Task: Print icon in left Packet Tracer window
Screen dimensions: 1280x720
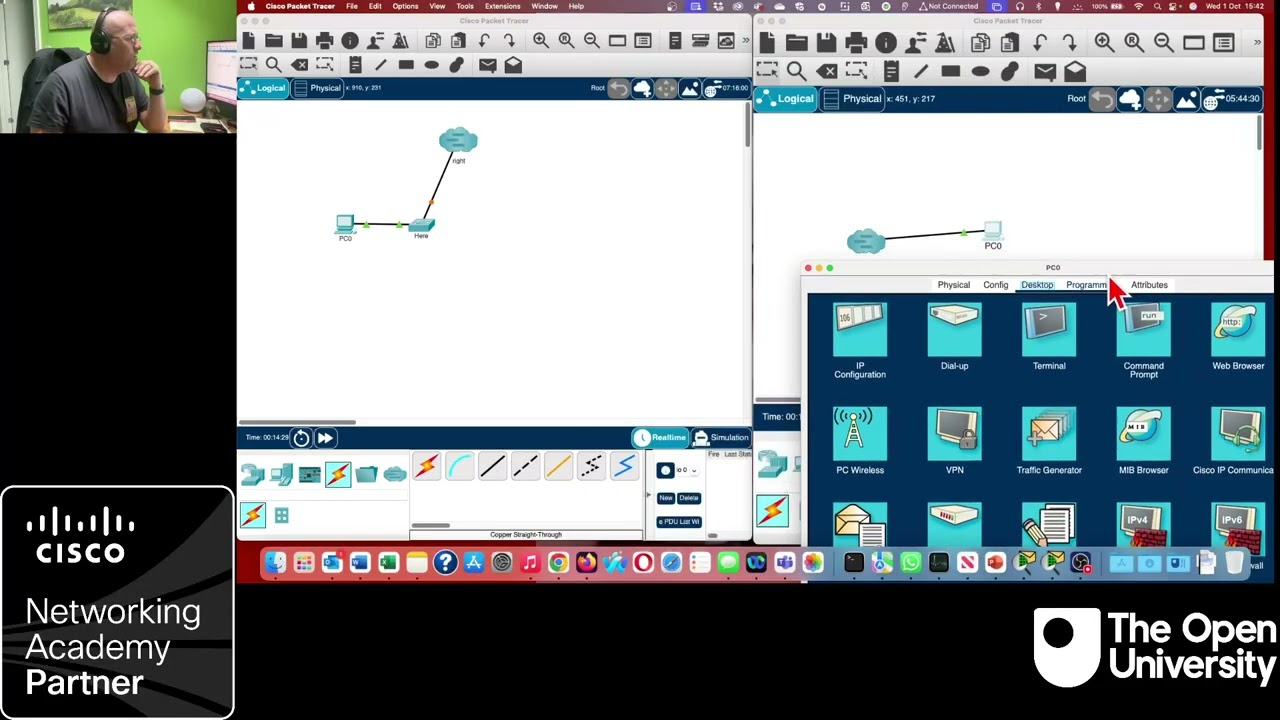Action: click(x=324, y=41)
